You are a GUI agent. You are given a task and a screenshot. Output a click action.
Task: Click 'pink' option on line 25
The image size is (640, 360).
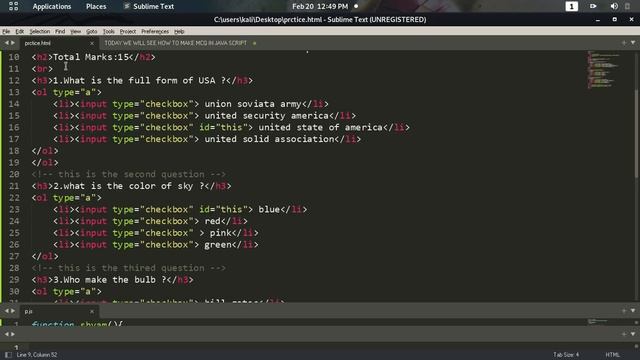pos(220,233)
